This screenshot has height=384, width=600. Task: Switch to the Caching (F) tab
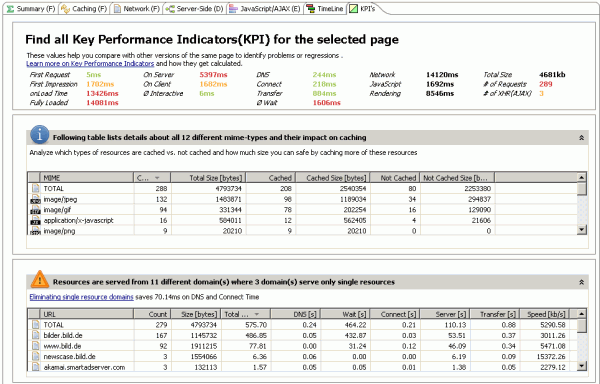point(84,8)
